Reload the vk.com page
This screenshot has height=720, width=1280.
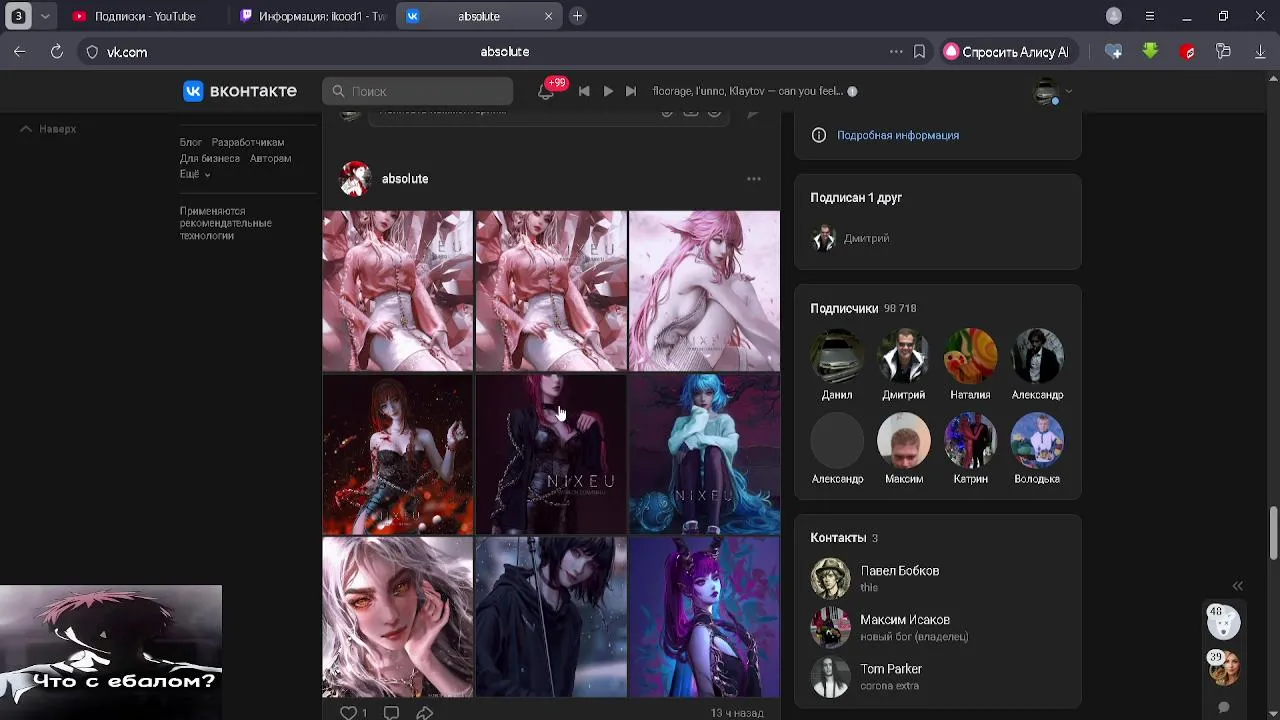(x=57, y=52)
